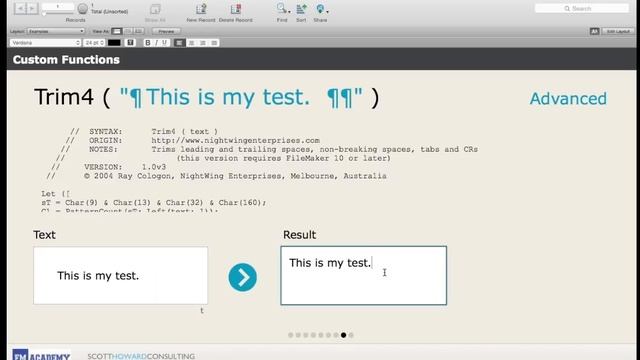This screenshot has width=640, height=360.
Task: Switch View As to list view
Action: [x=128, y=31]
